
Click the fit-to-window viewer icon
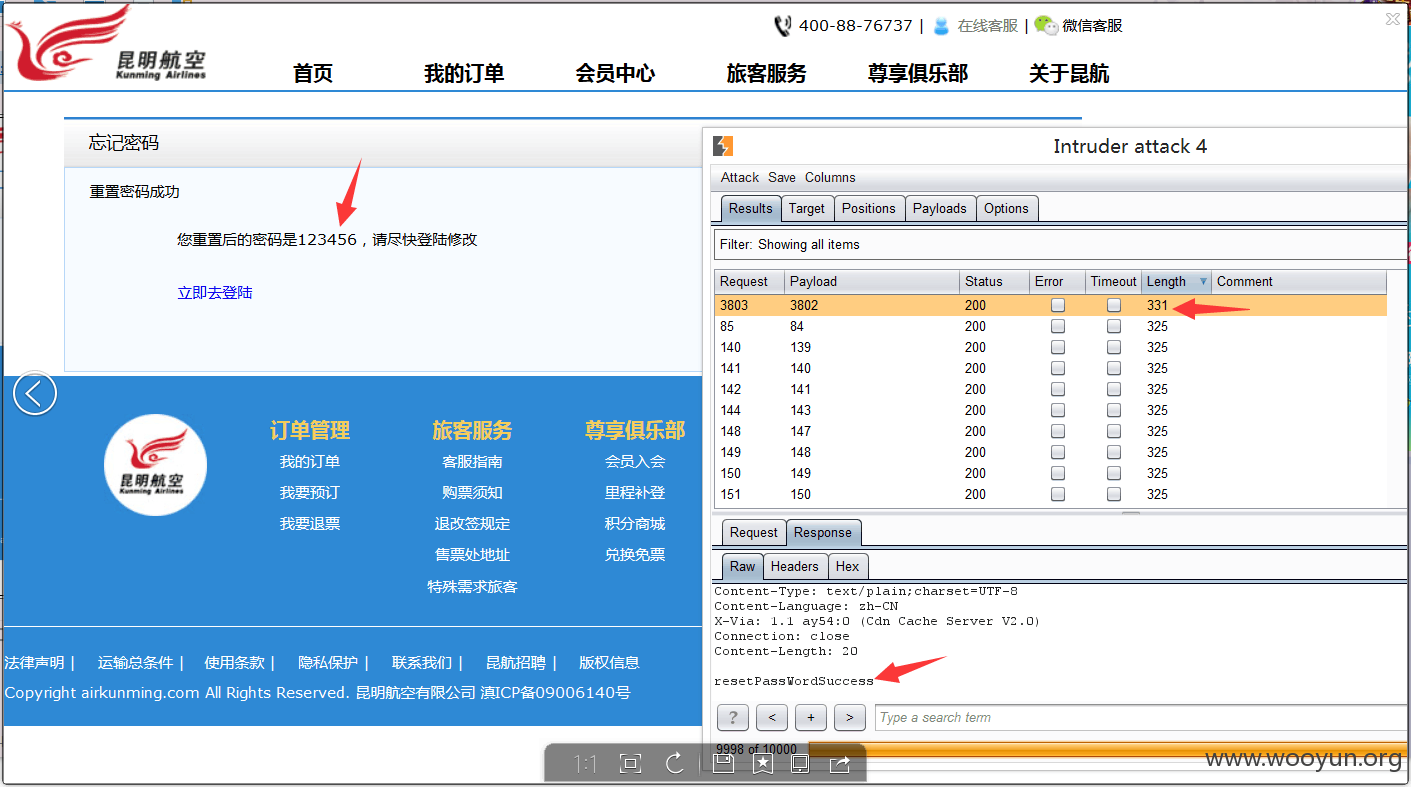[x=630, y=764]
